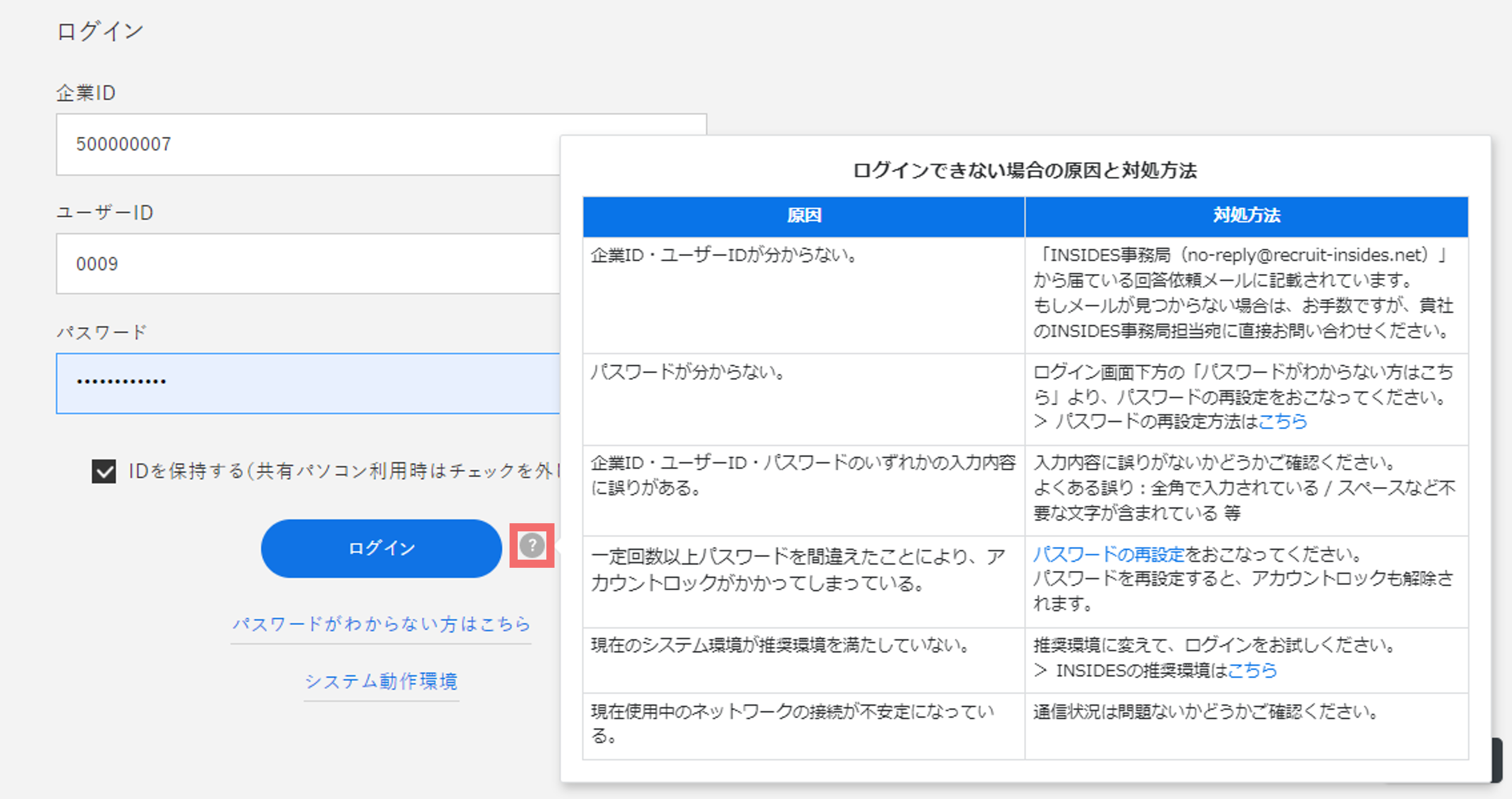
Task: Open こちら link for パスワードの再設定方法
Action: coord(1283,421)
